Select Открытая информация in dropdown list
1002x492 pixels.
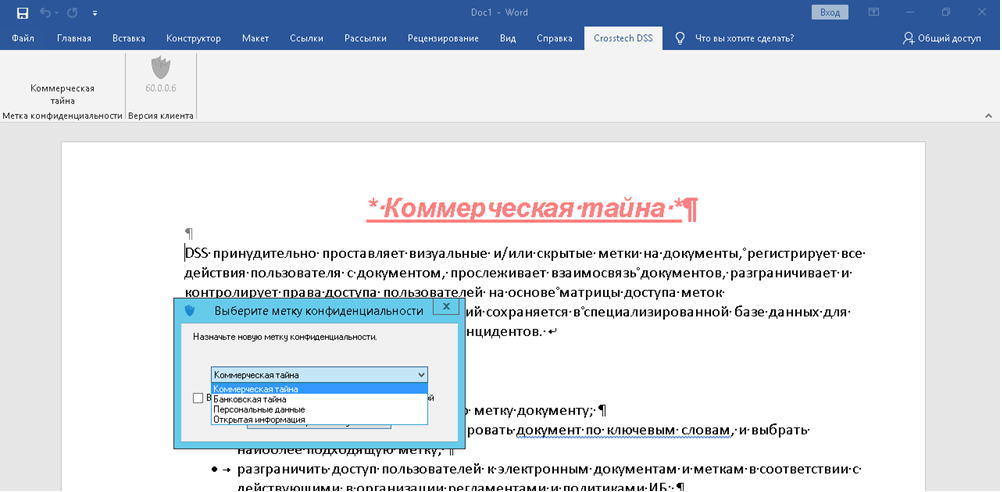[319, 419]
